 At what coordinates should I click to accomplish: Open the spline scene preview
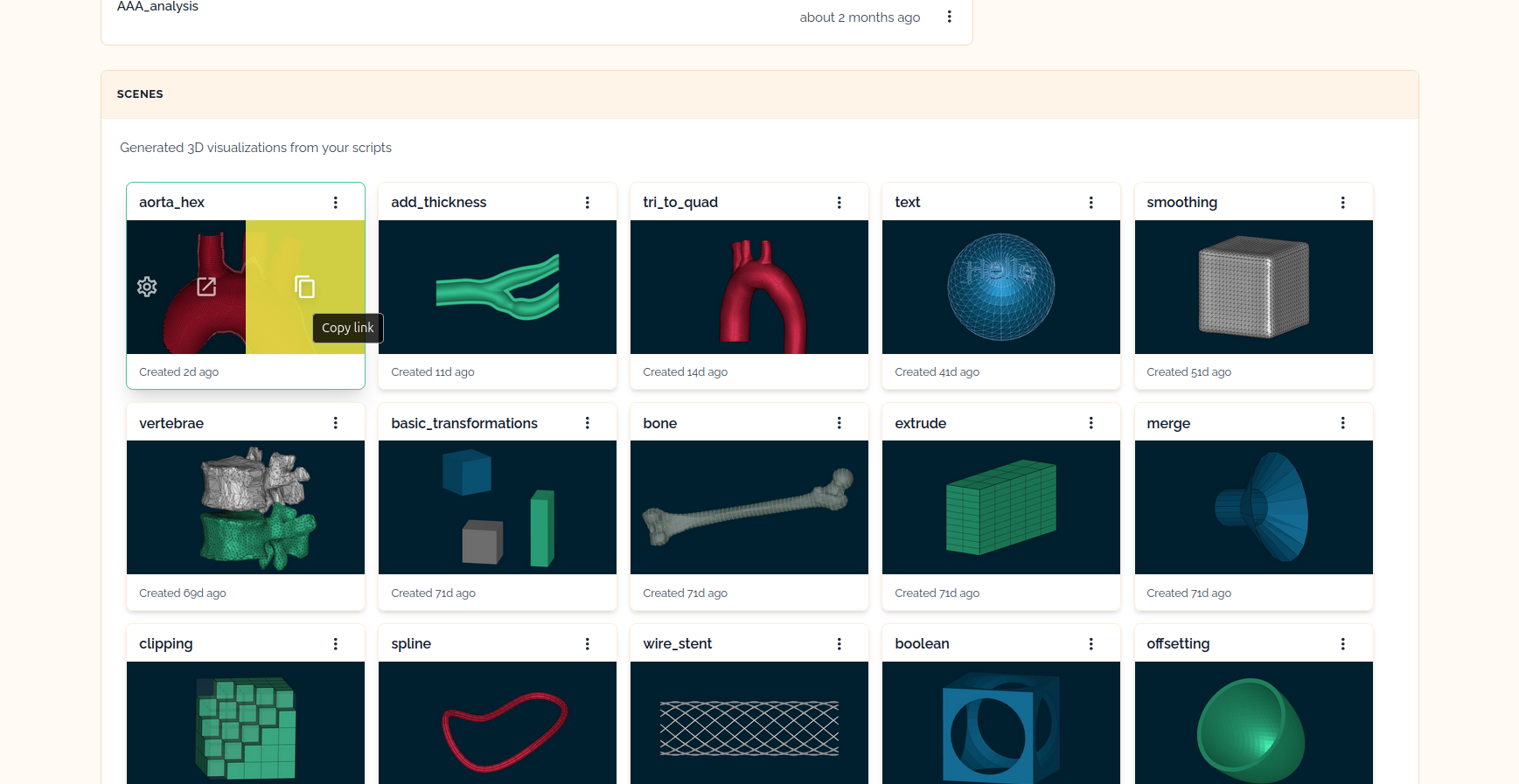point(497,723)
